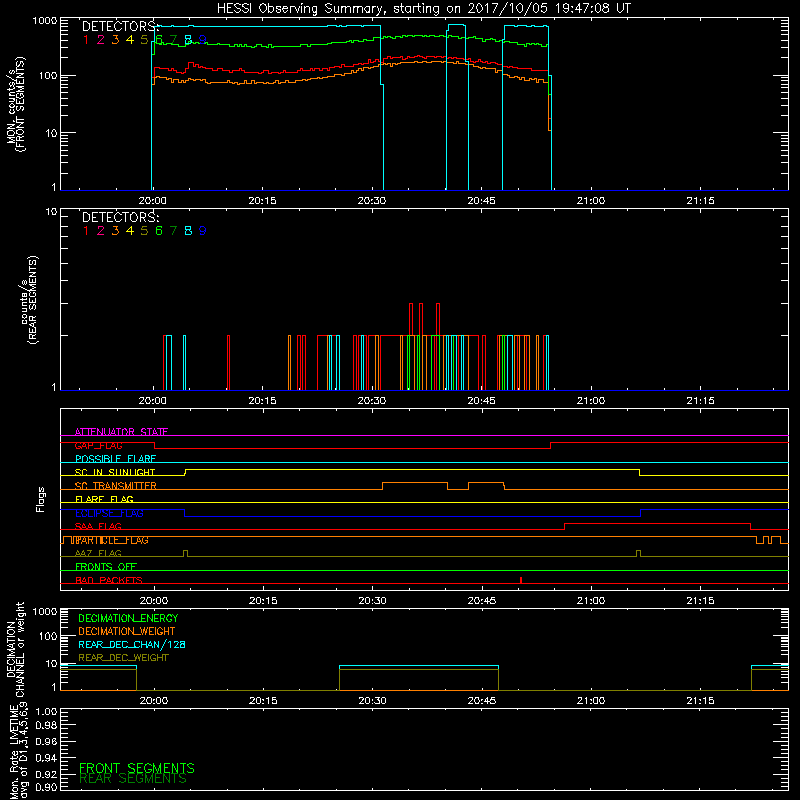
Task: Click the ECLIPSE_FLAG label
Action: tap(109, 513)
